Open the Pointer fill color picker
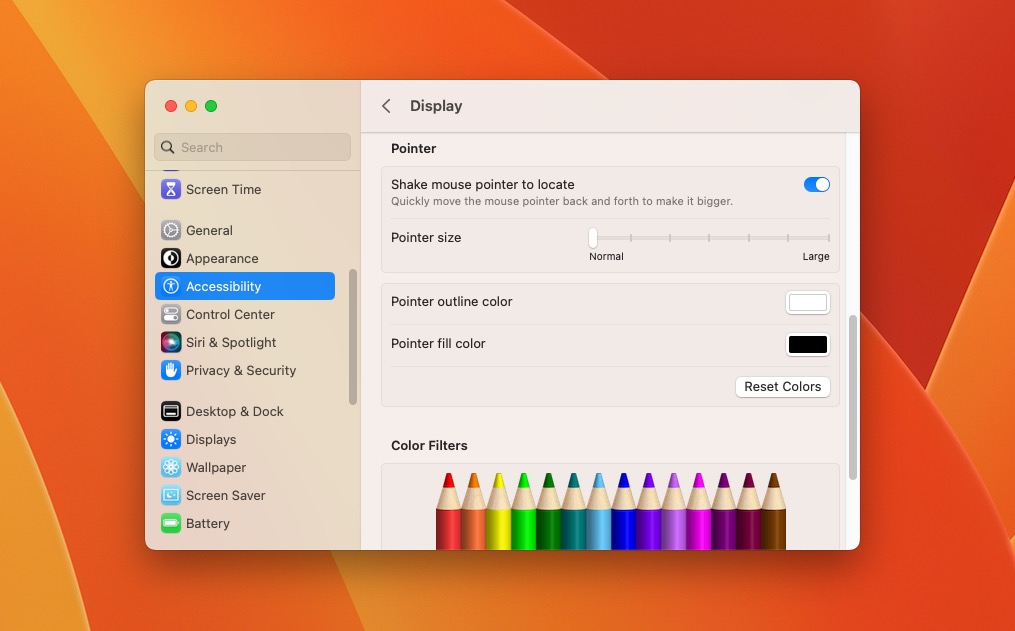Image resolution: width=1015 pixels, height=631 pixels. (807, 344)
